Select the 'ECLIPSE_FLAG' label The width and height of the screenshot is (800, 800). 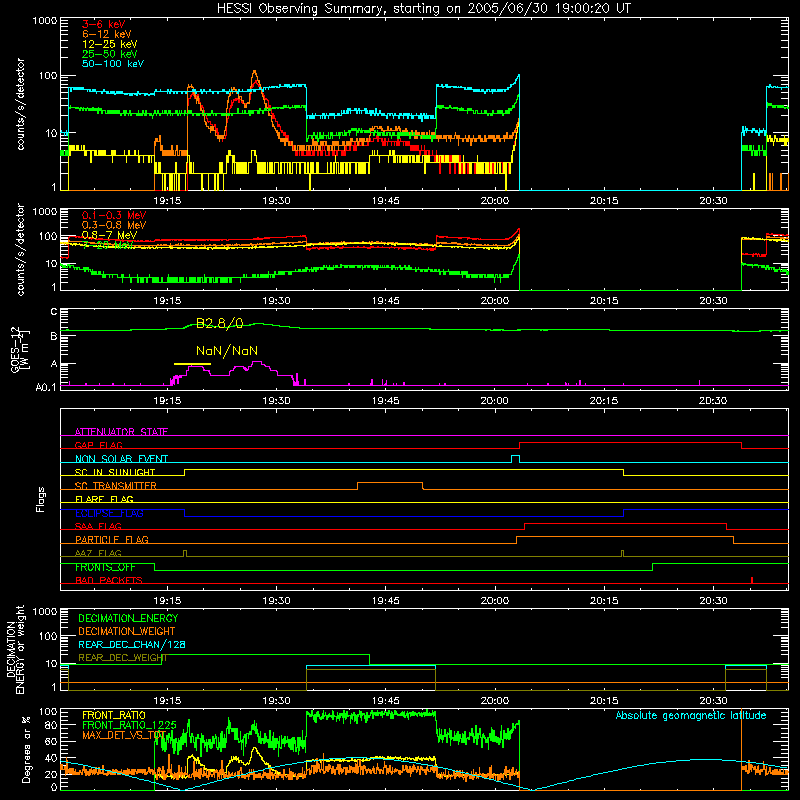click(x=109, y=513)
